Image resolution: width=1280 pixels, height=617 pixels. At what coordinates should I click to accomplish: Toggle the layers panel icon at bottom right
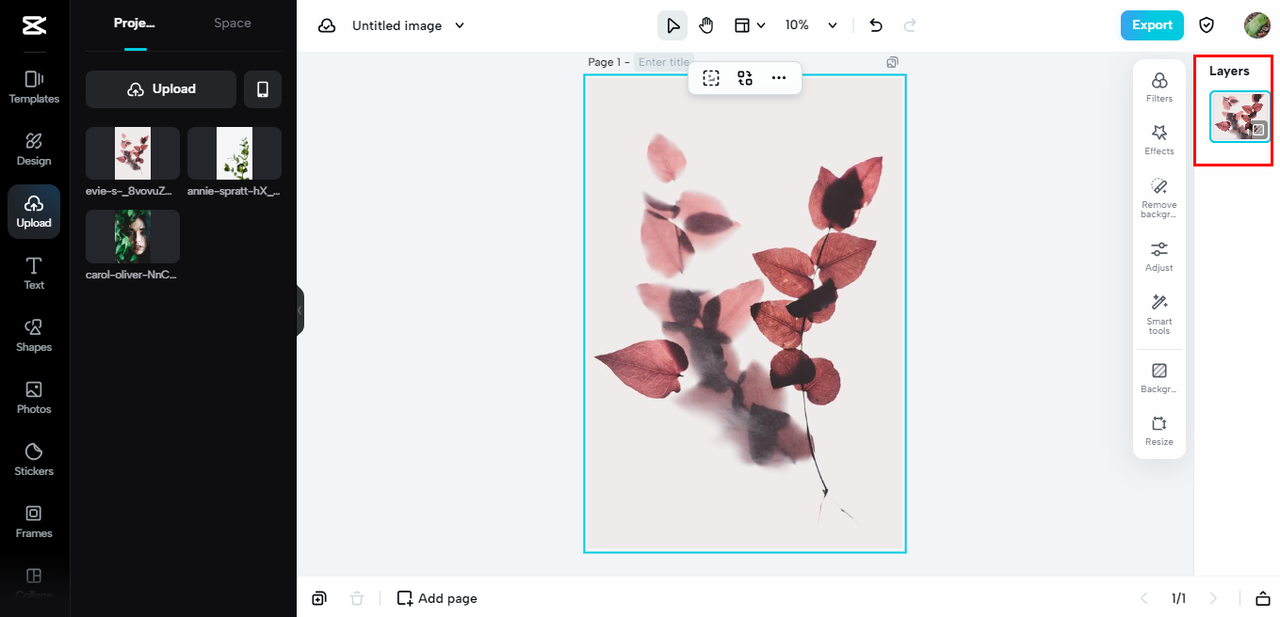(x=1262, y=598)
